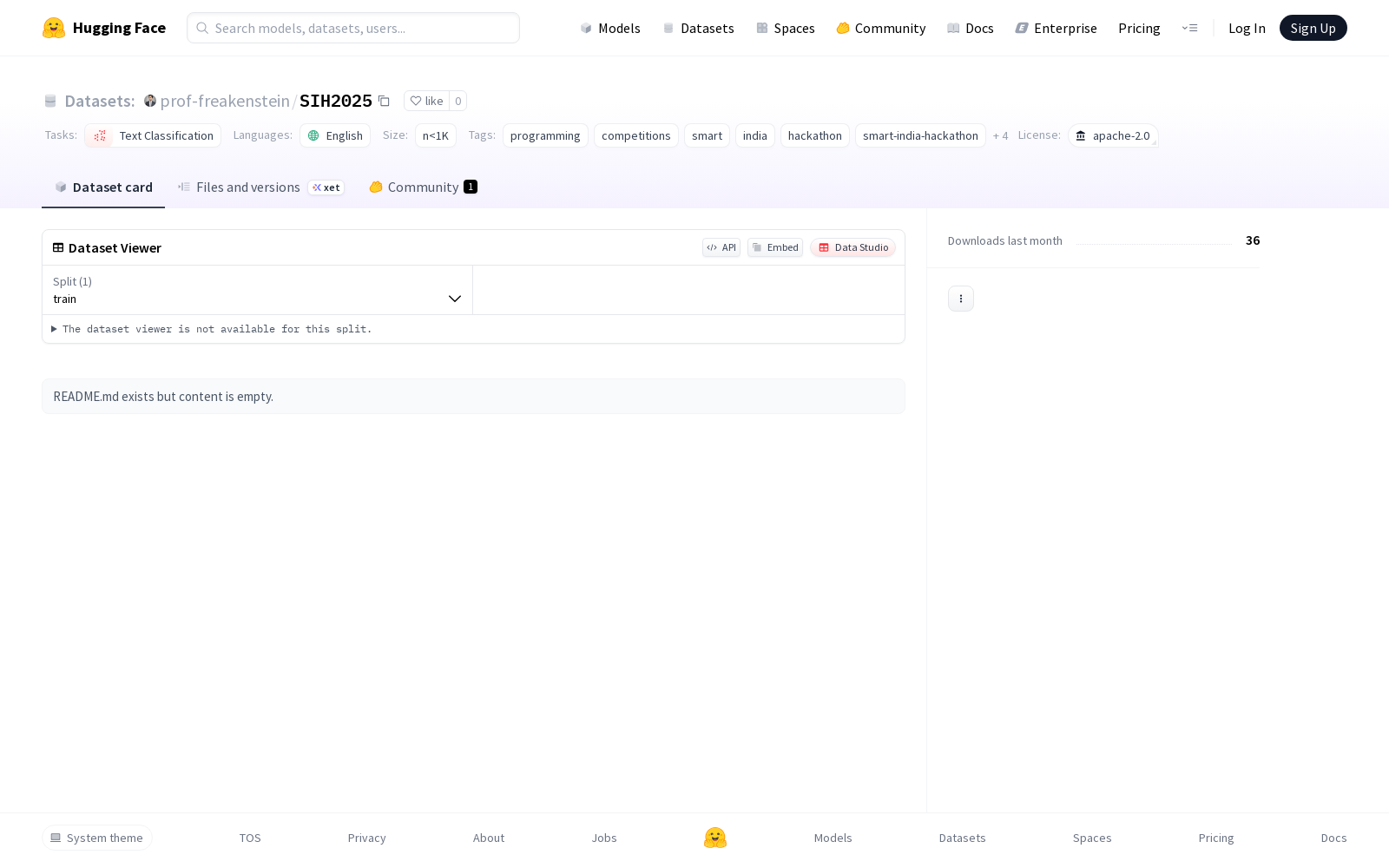Screen dimensions: 1389x868
Task: Open Models footer link
Action: (x=833, y=838)
